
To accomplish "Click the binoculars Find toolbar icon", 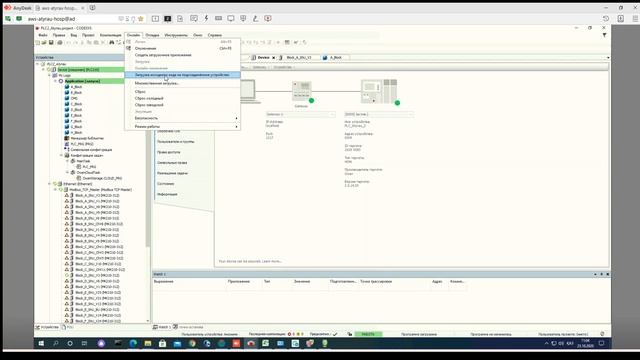I will (x=111, y=42).
